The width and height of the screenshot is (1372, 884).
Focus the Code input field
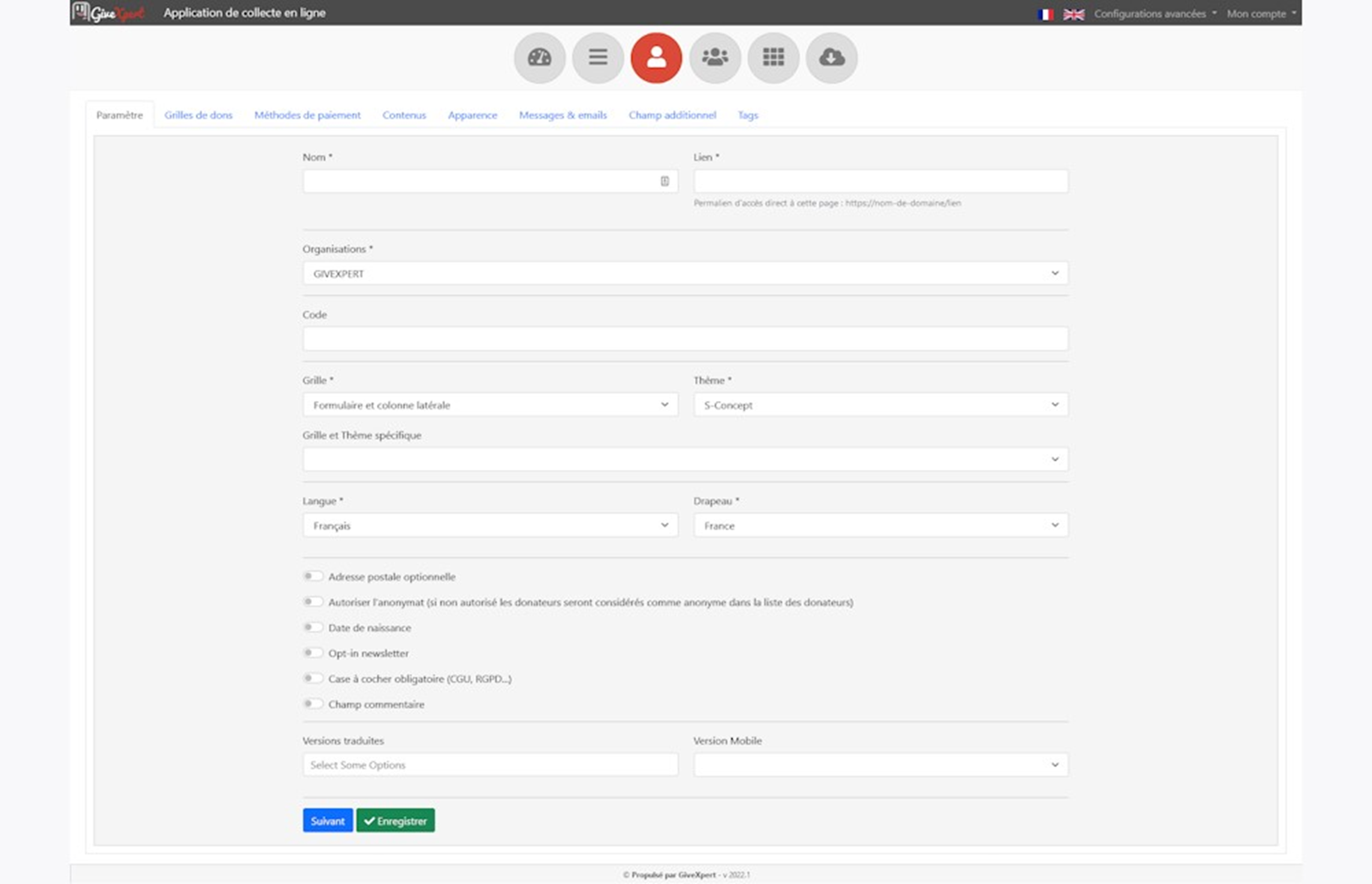click(685, 338)
